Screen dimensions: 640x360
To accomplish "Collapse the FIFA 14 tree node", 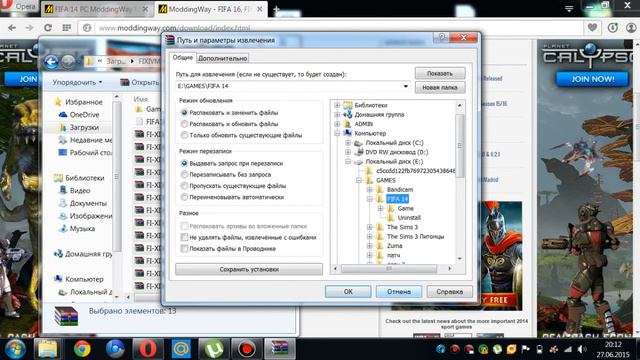I will pos(370,199).
